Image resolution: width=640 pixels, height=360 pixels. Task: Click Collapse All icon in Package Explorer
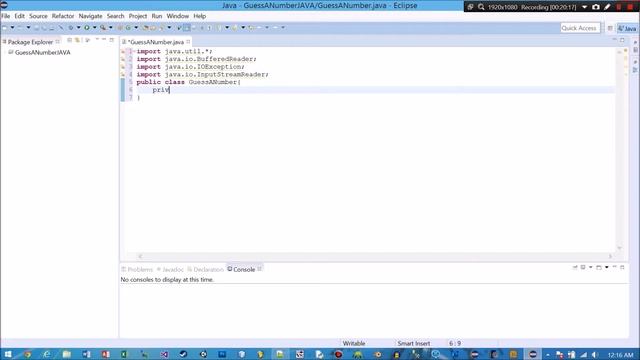point(69,40)
